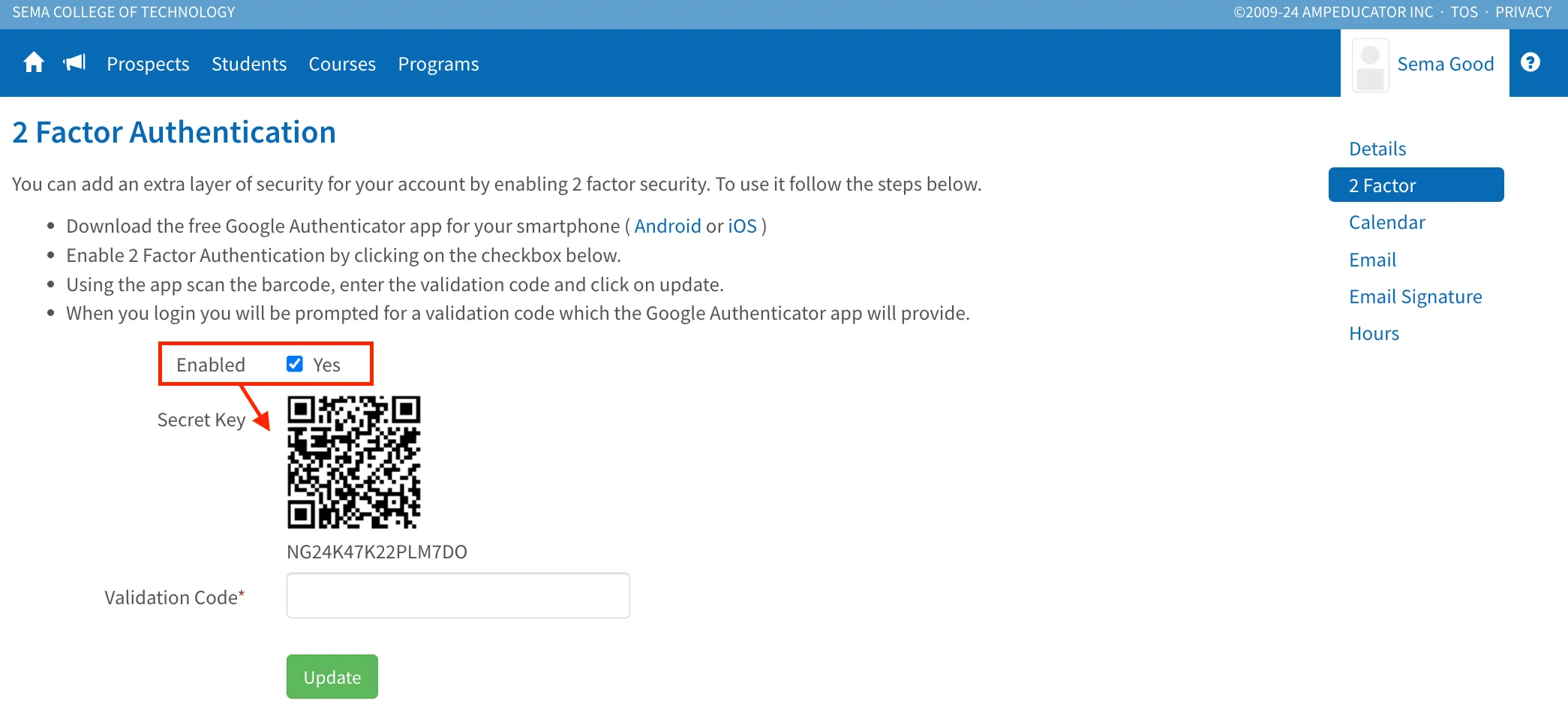Open the Courses menu

click(342, 64)
